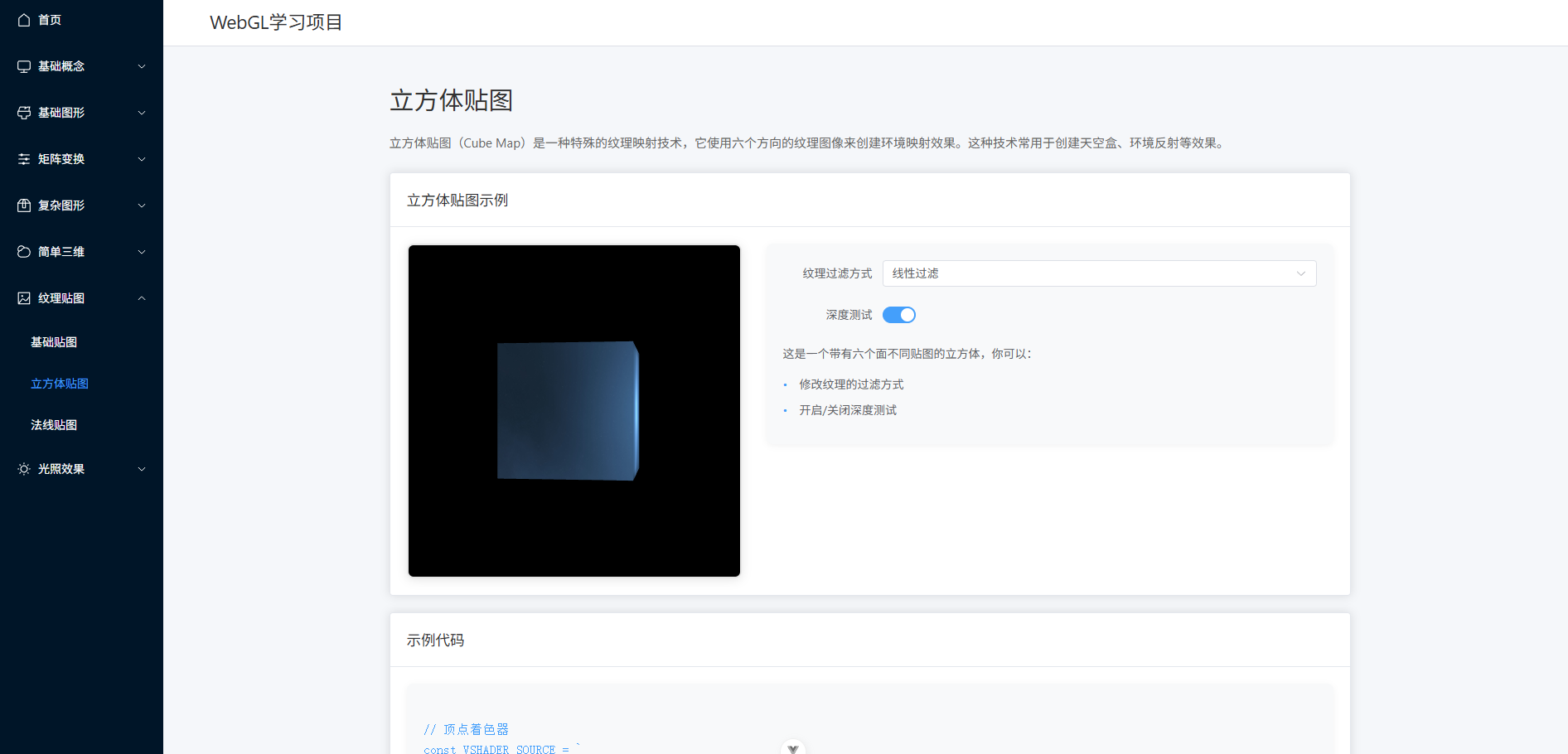Open the 基础概念 menu label
Image resolution: width=1568 pixels, height=754 pixels.
pos(61,66)
